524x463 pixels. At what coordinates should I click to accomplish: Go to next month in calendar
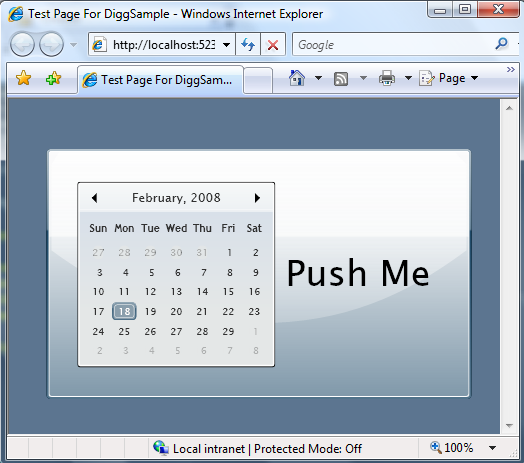(257, 198)
